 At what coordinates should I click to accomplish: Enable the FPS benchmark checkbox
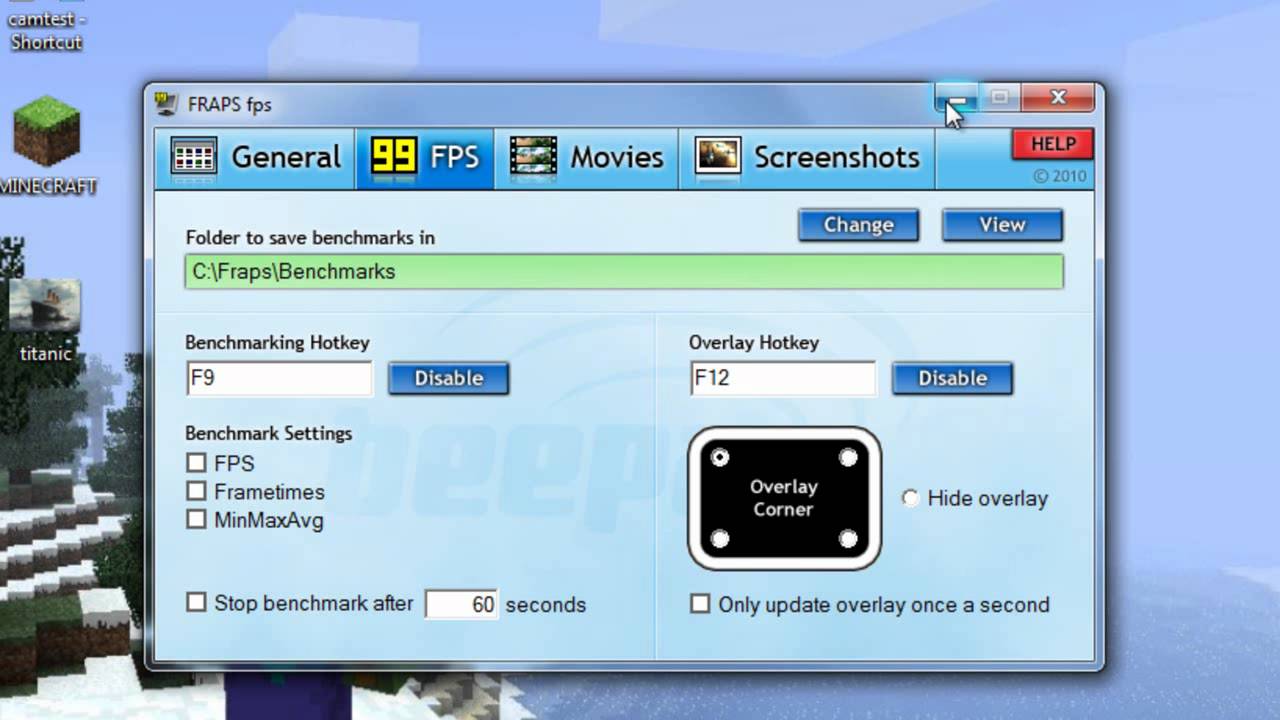(196, 463)
